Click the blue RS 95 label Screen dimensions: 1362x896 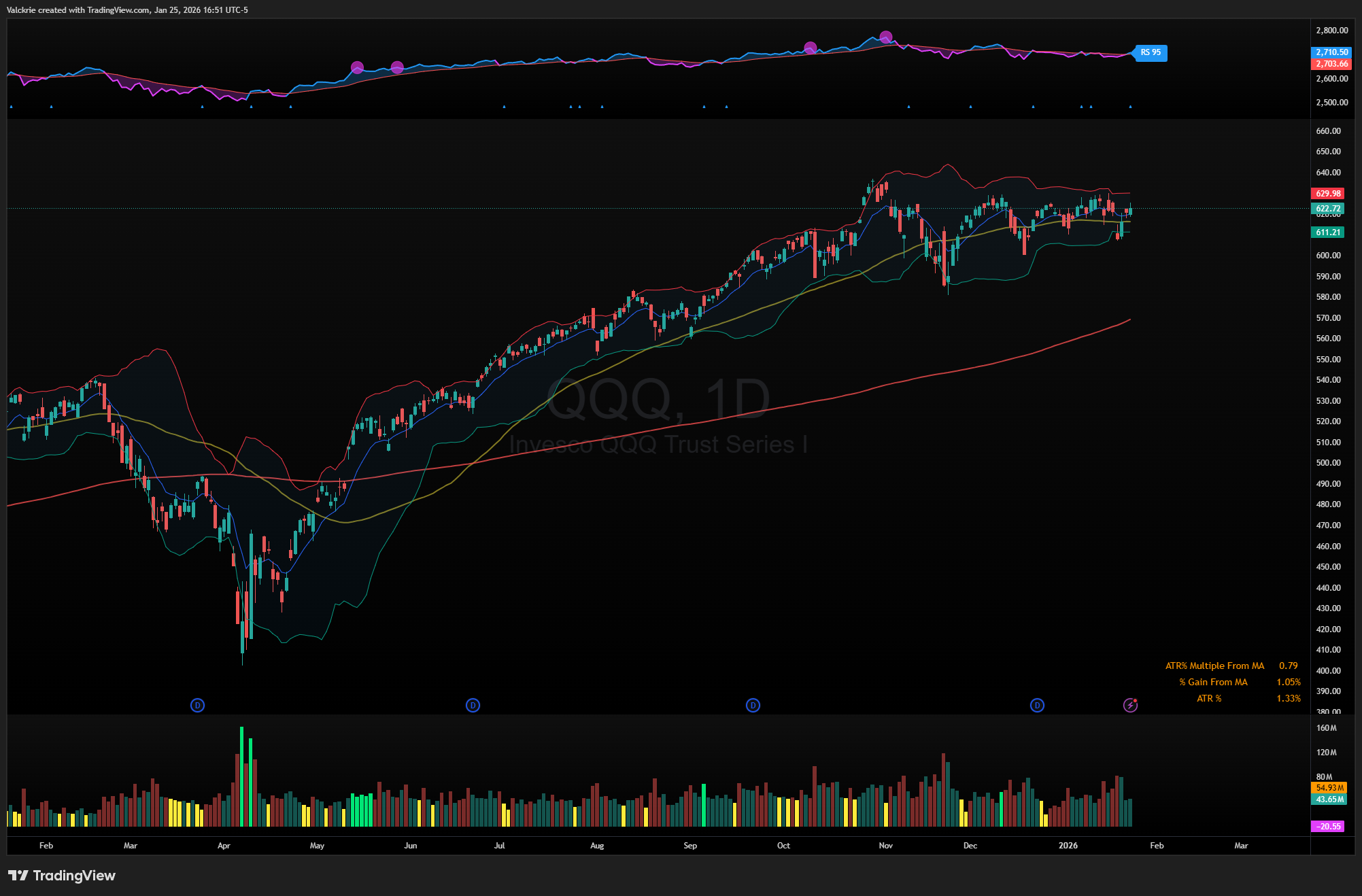1151,52
